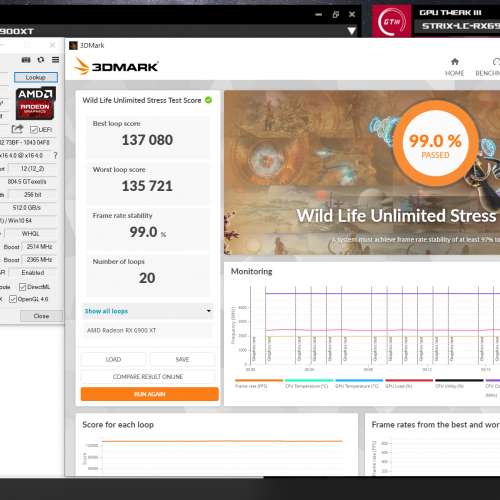This screenshot has width=500, height=500.
Task: Close GPU-Z with the Close button
Action: coord(41,316)
